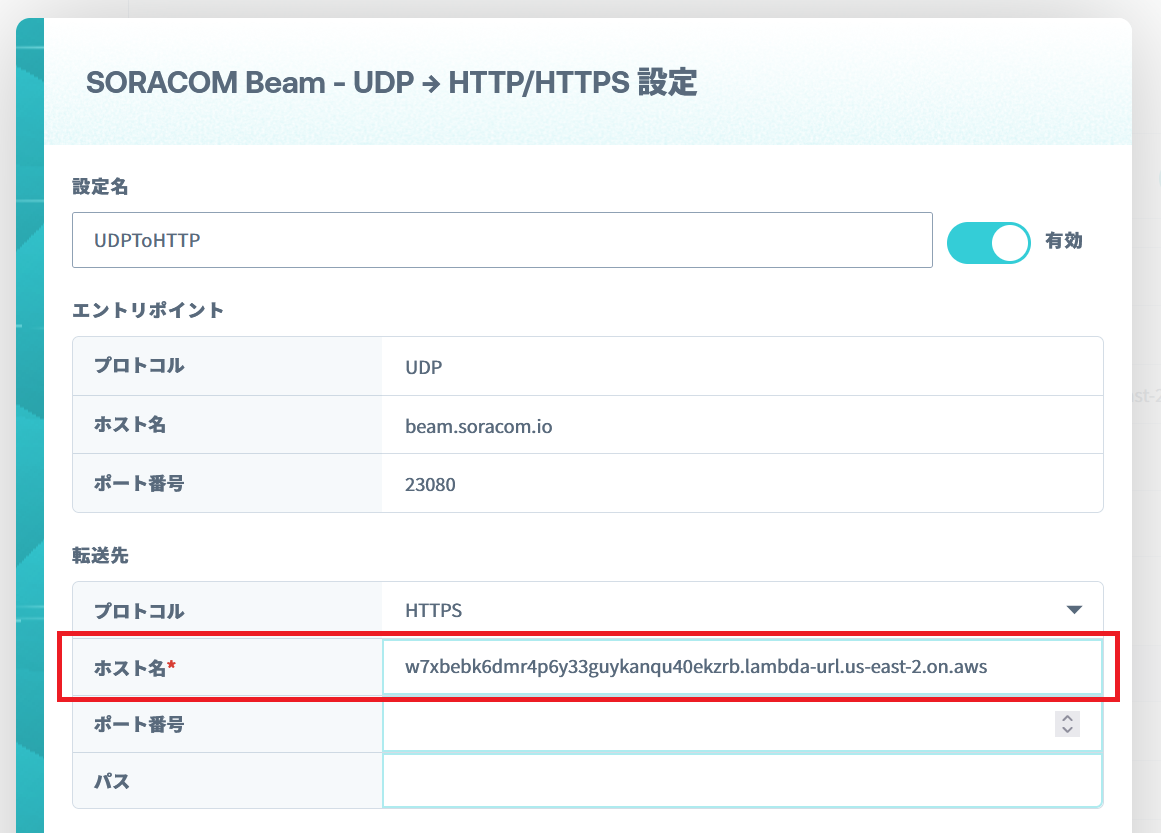1161x833 pixels.
Task: Click the required ホスト名* label in 転送先
Action: (135, 668)
